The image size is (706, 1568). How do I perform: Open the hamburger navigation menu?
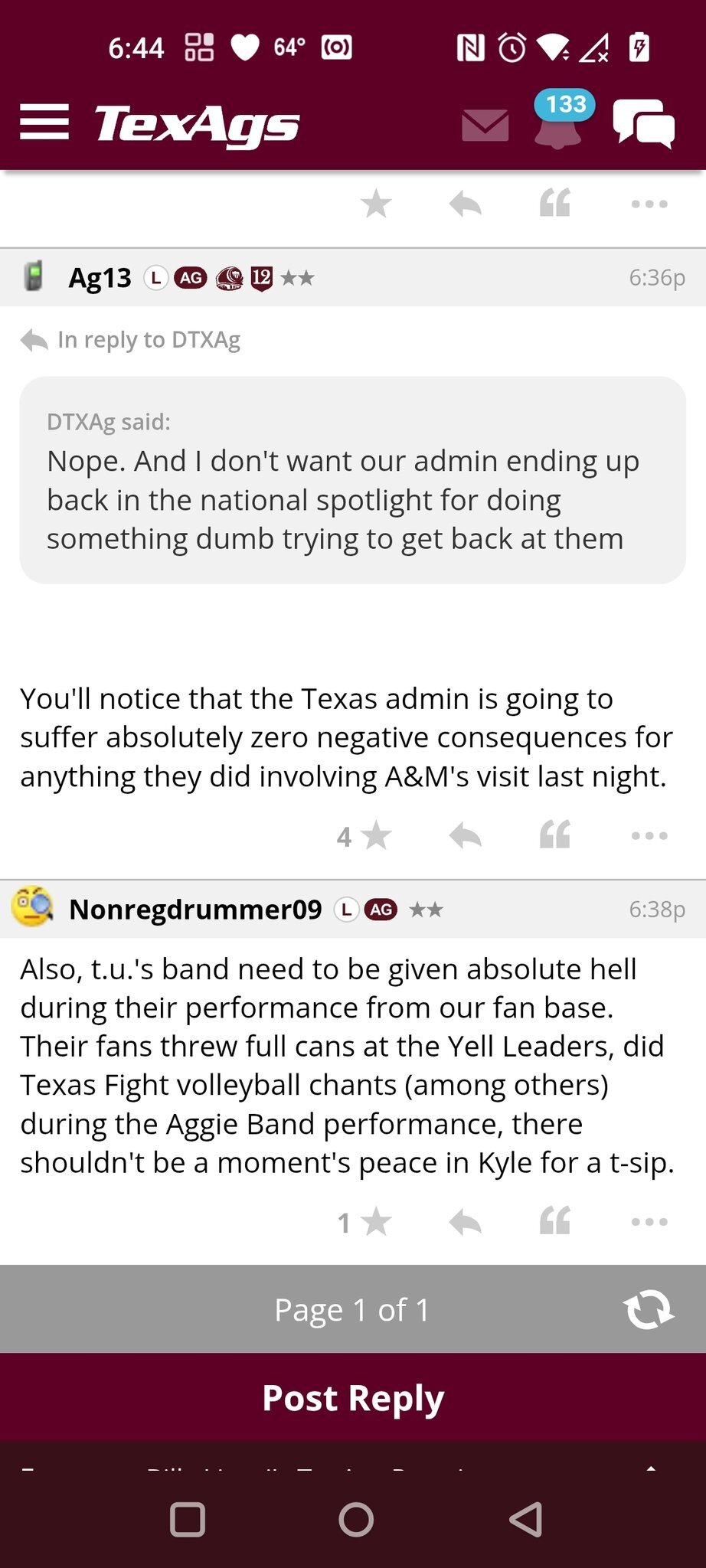[x=44, y=122]
